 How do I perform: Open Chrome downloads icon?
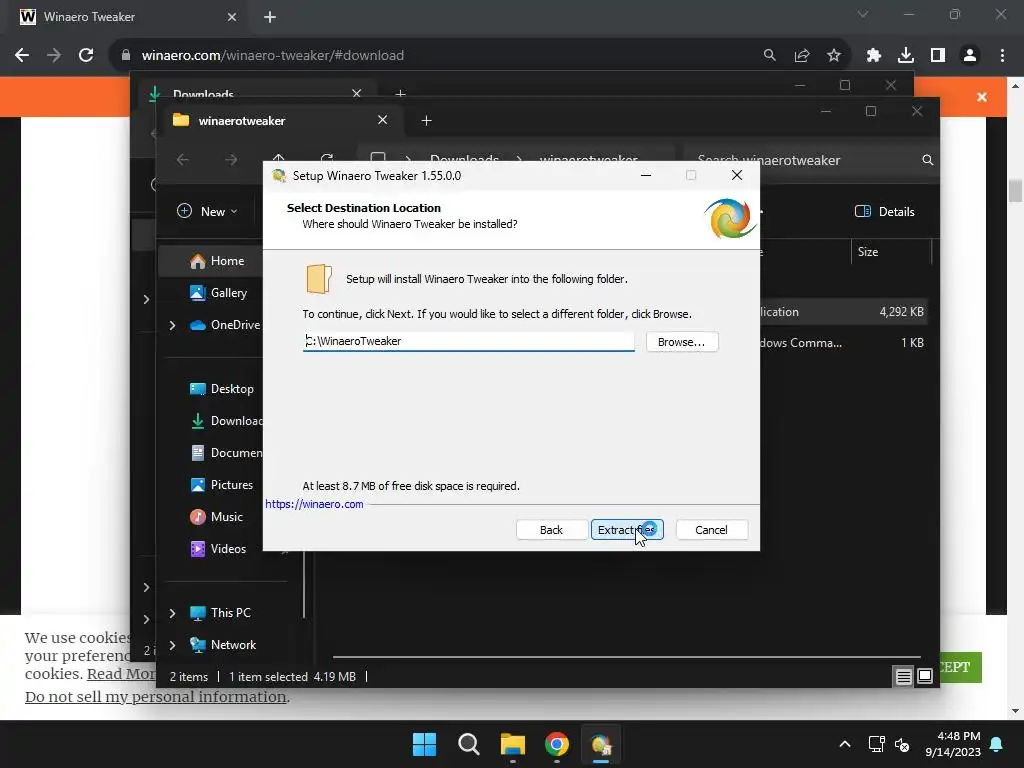[x=906, y=56]
